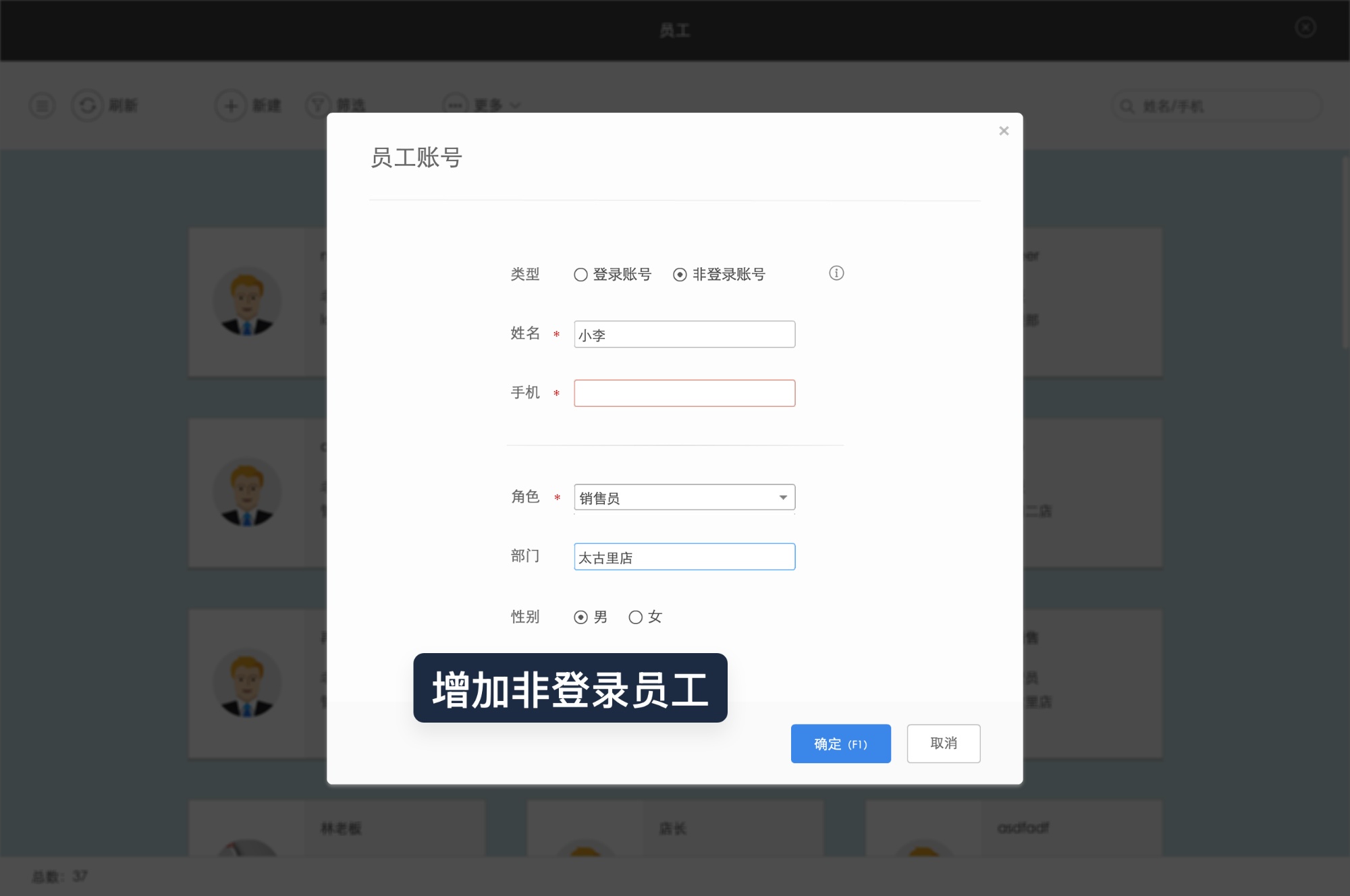This screenshot has width=1350, height=896.
Task: Click the info icon beside 非登录账号
Action: pos(836,274)
